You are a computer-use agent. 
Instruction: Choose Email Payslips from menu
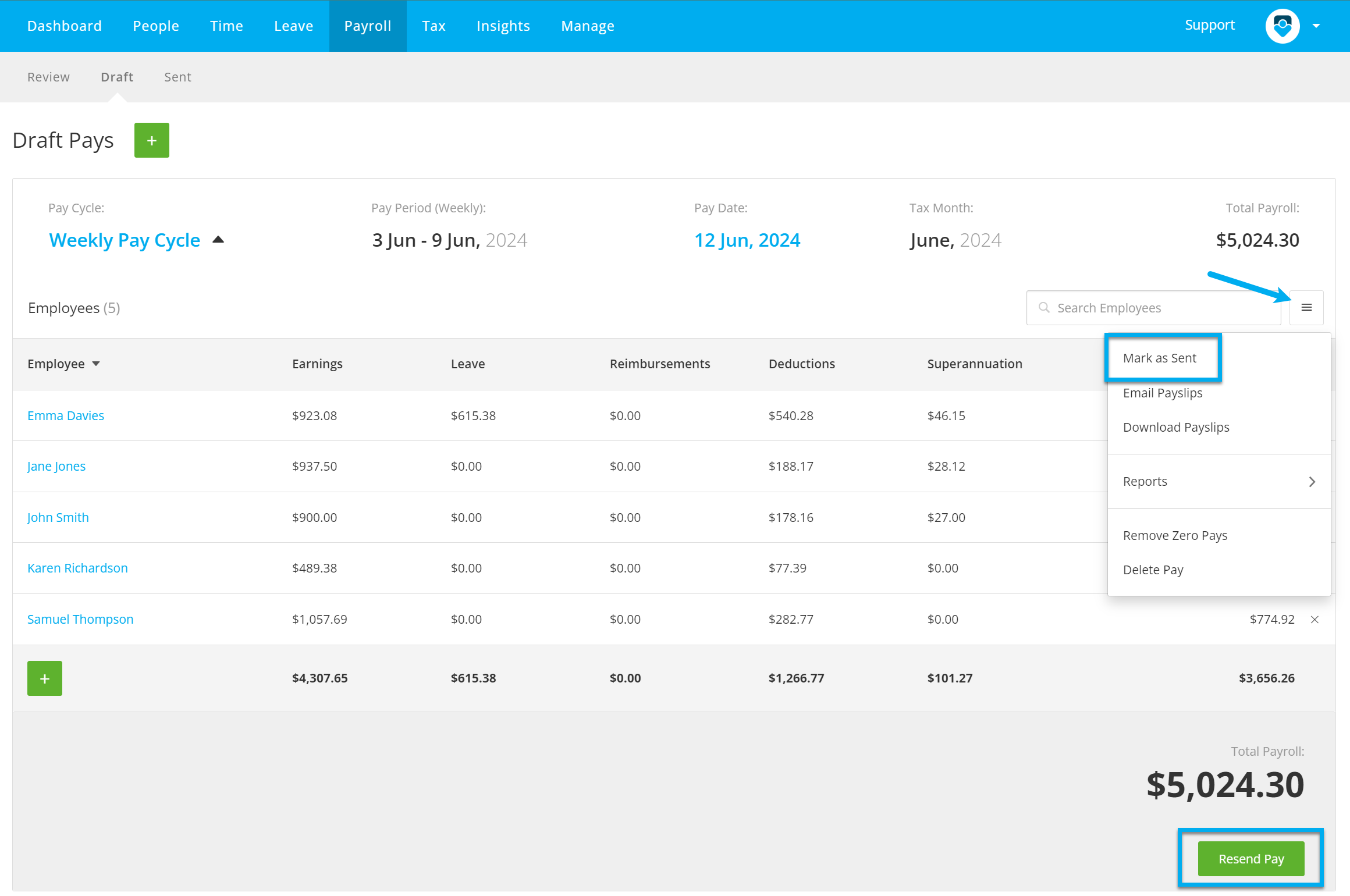(1163, 393)
